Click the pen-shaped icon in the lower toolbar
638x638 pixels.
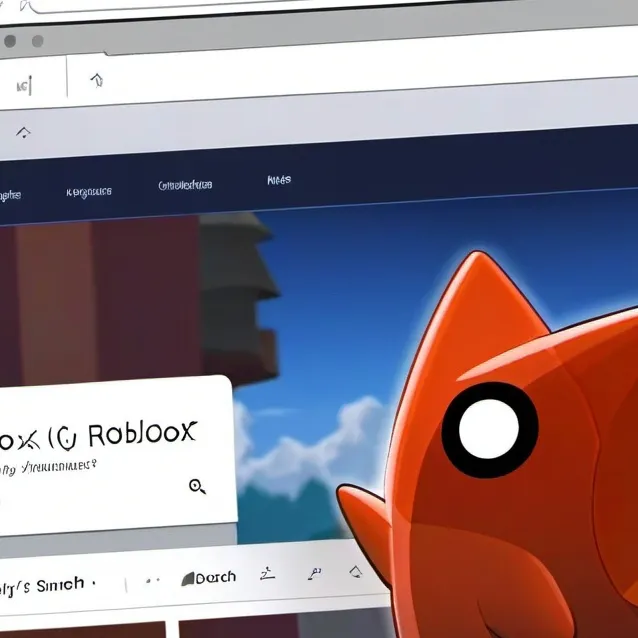[315, 573]
